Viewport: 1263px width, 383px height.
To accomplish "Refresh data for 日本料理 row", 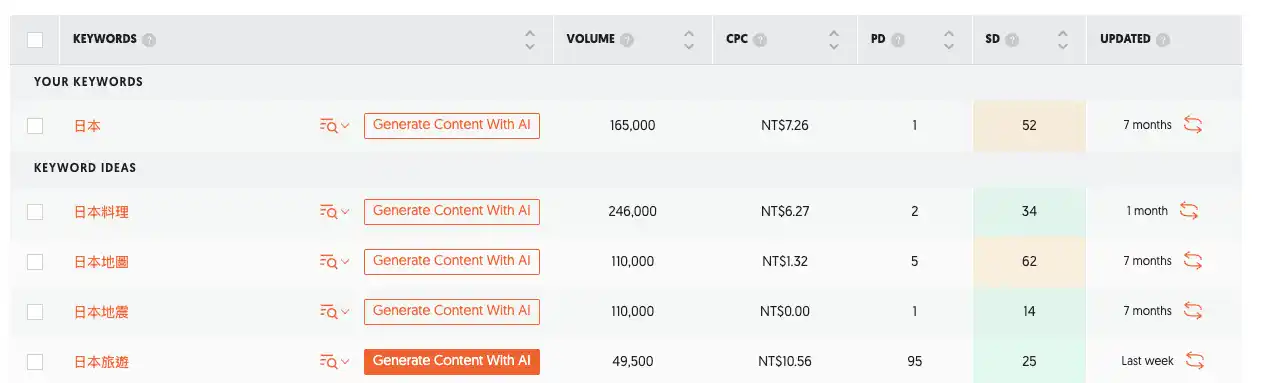I will pos(1189,211).
